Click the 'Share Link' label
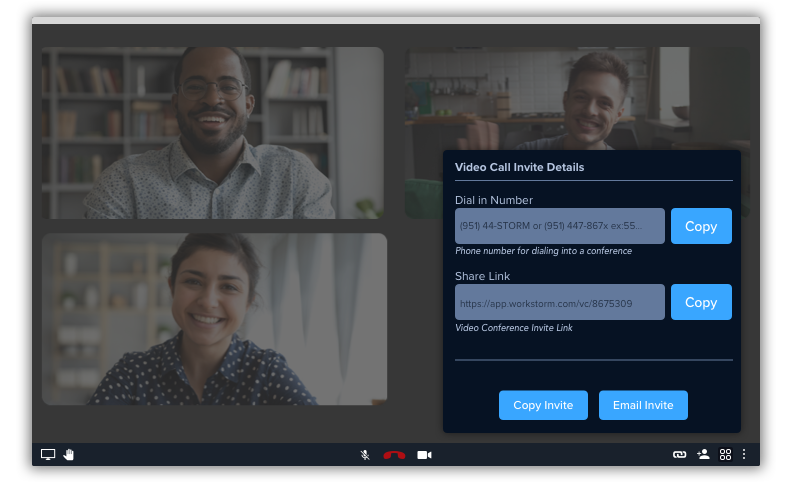 (x=483, y=276)
